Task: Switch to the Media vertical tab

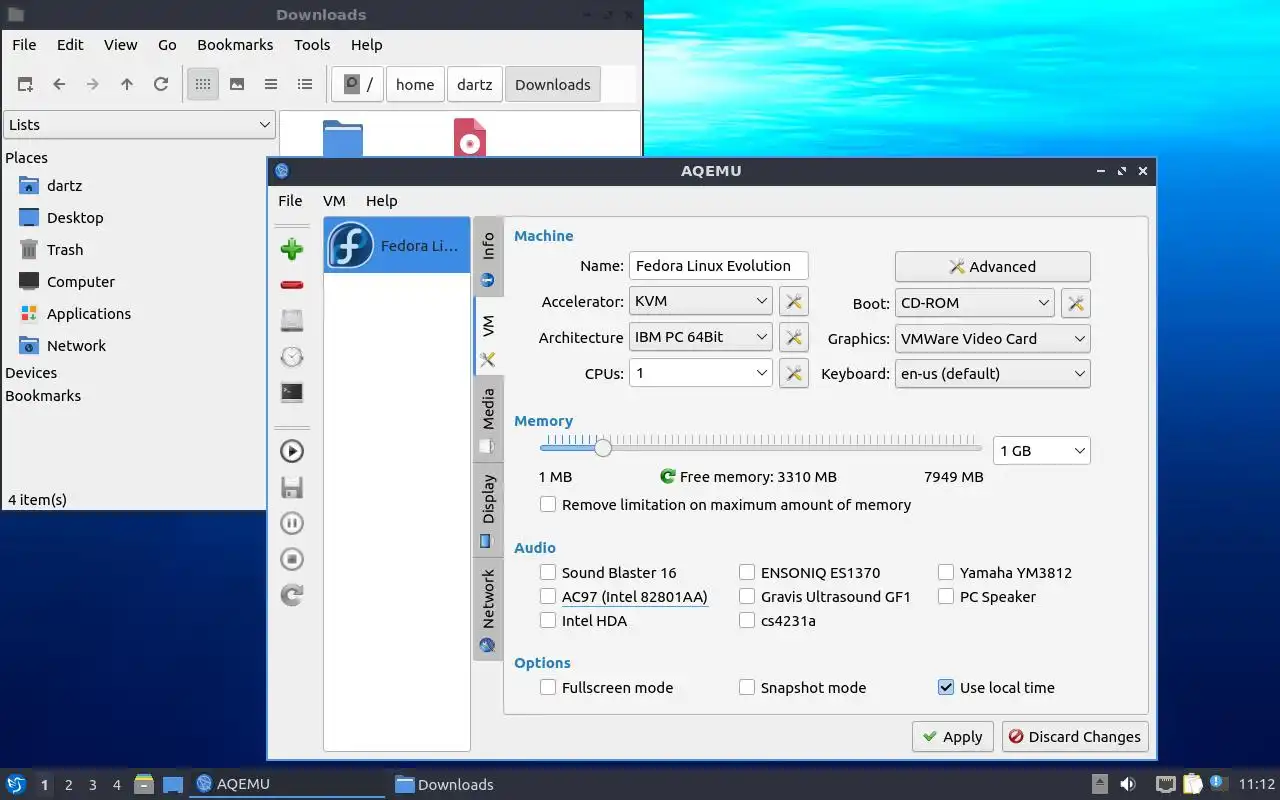Action: [x=488, y=421]
